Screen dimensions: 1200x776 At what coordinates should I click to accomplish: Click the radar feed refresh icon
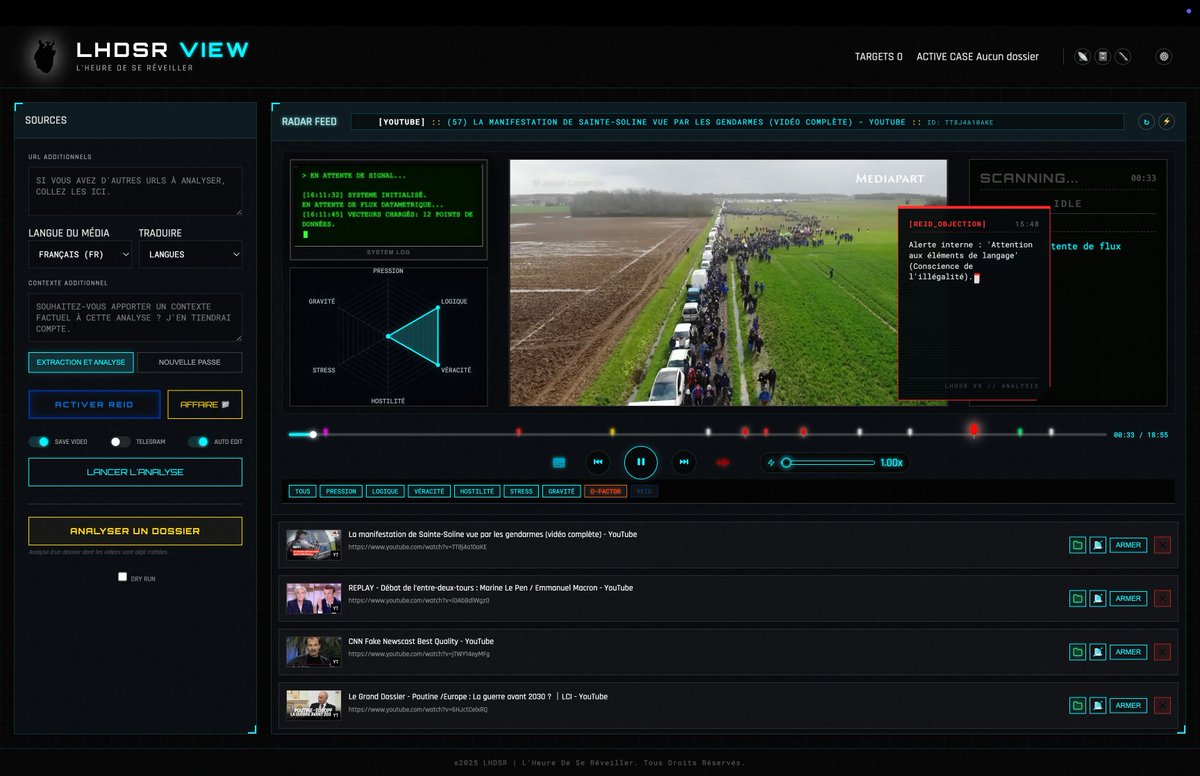click(1147, 122)
